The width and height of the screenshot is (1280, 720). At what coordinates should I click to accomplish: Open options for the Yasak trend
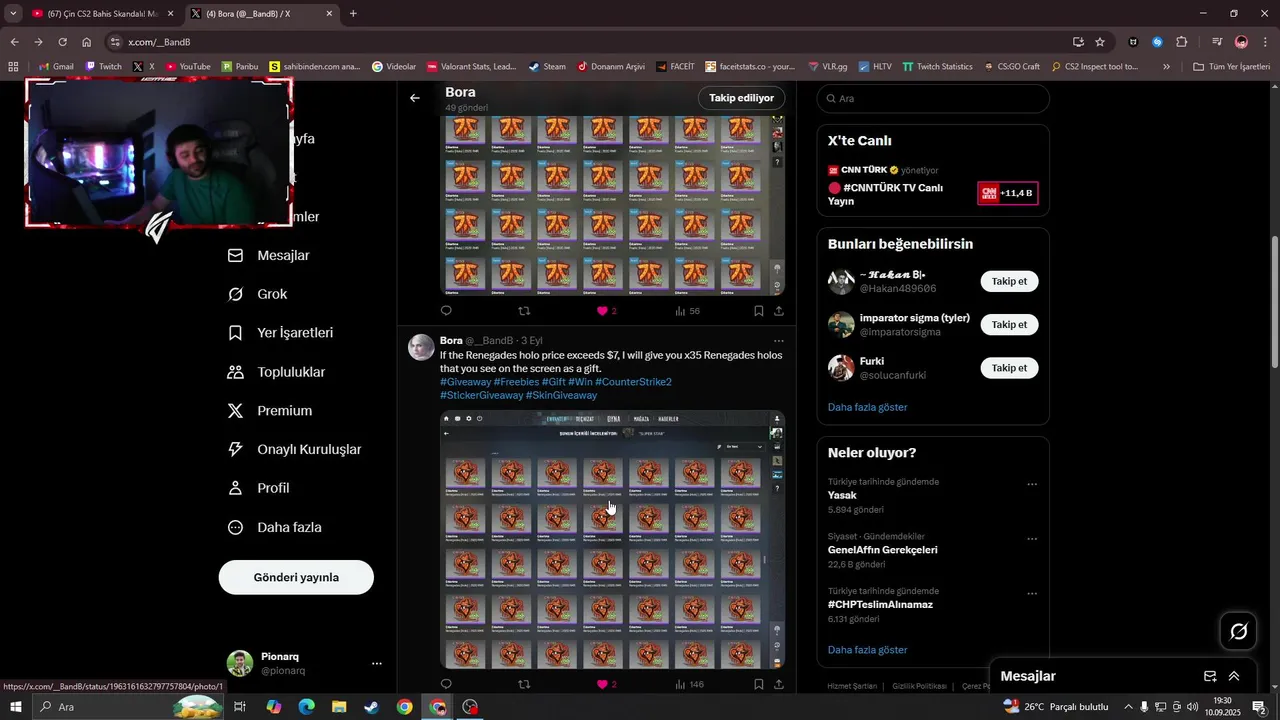click(1032, 484)
